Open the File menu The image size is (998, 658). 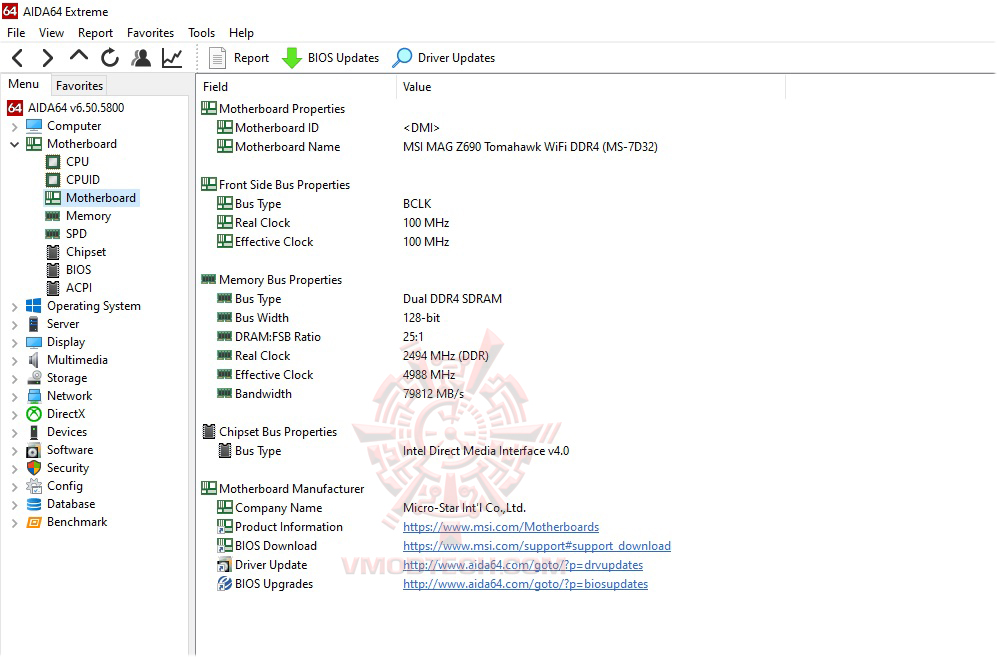tap(16, 32)
